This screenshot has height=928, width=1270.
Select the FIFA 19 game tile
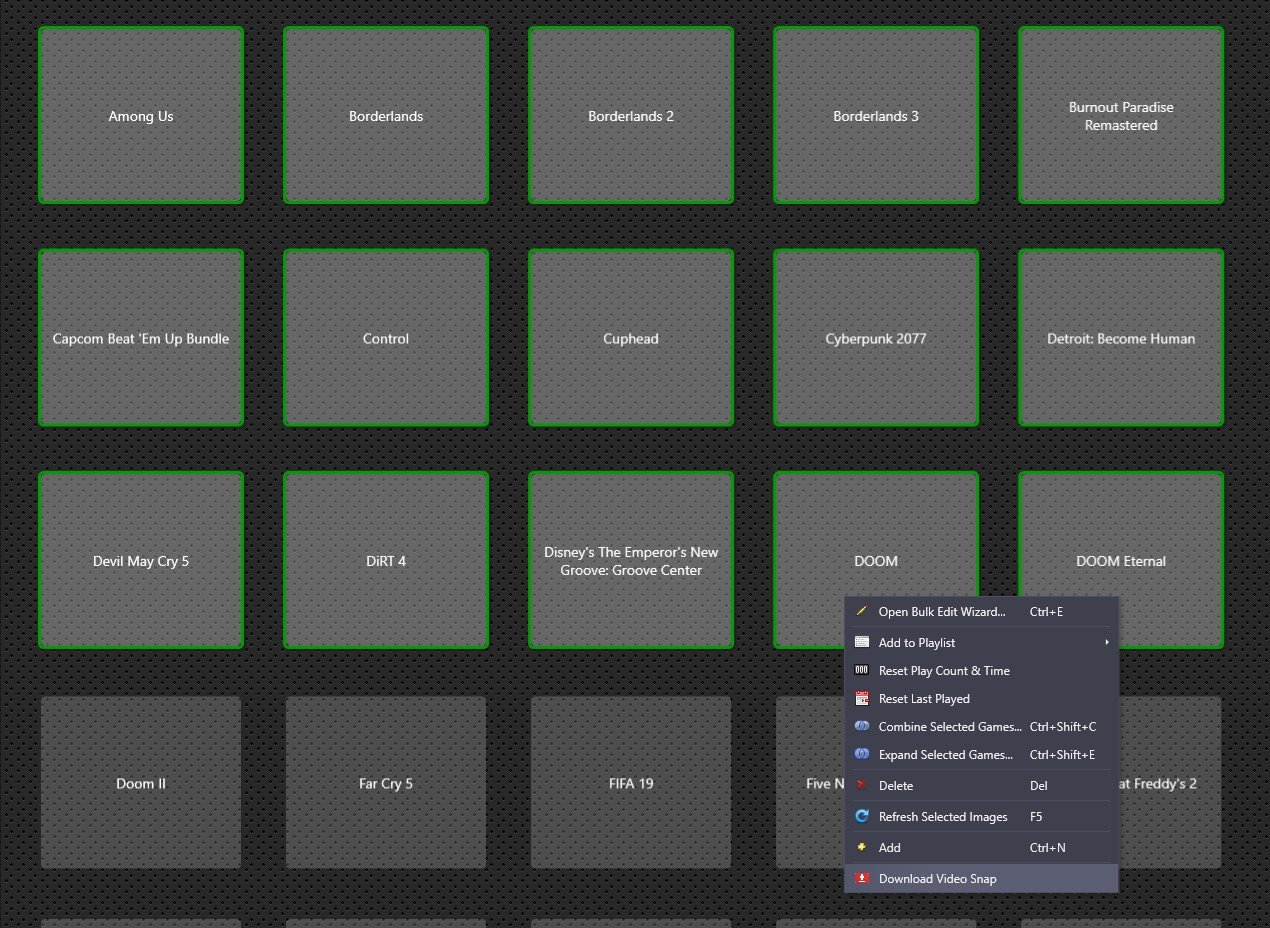coord(631,782)
